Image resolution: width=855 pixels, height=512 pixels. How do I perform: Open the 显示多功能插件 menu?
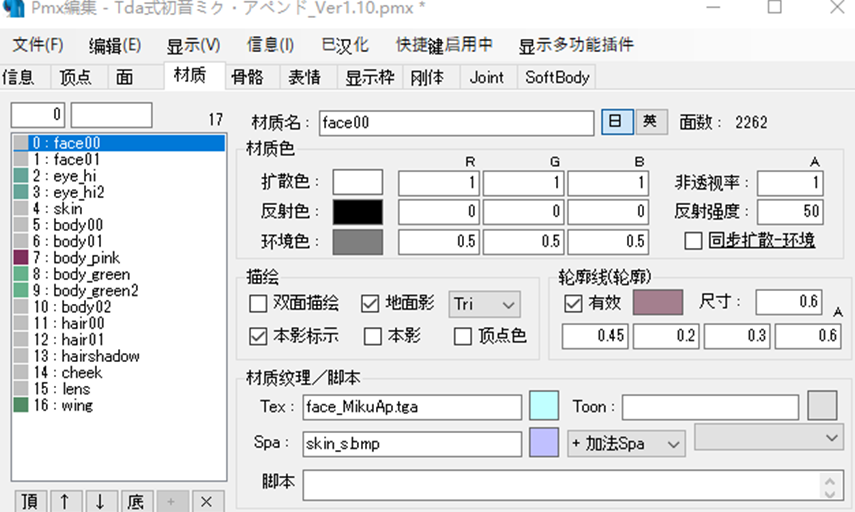pos(576,45)
